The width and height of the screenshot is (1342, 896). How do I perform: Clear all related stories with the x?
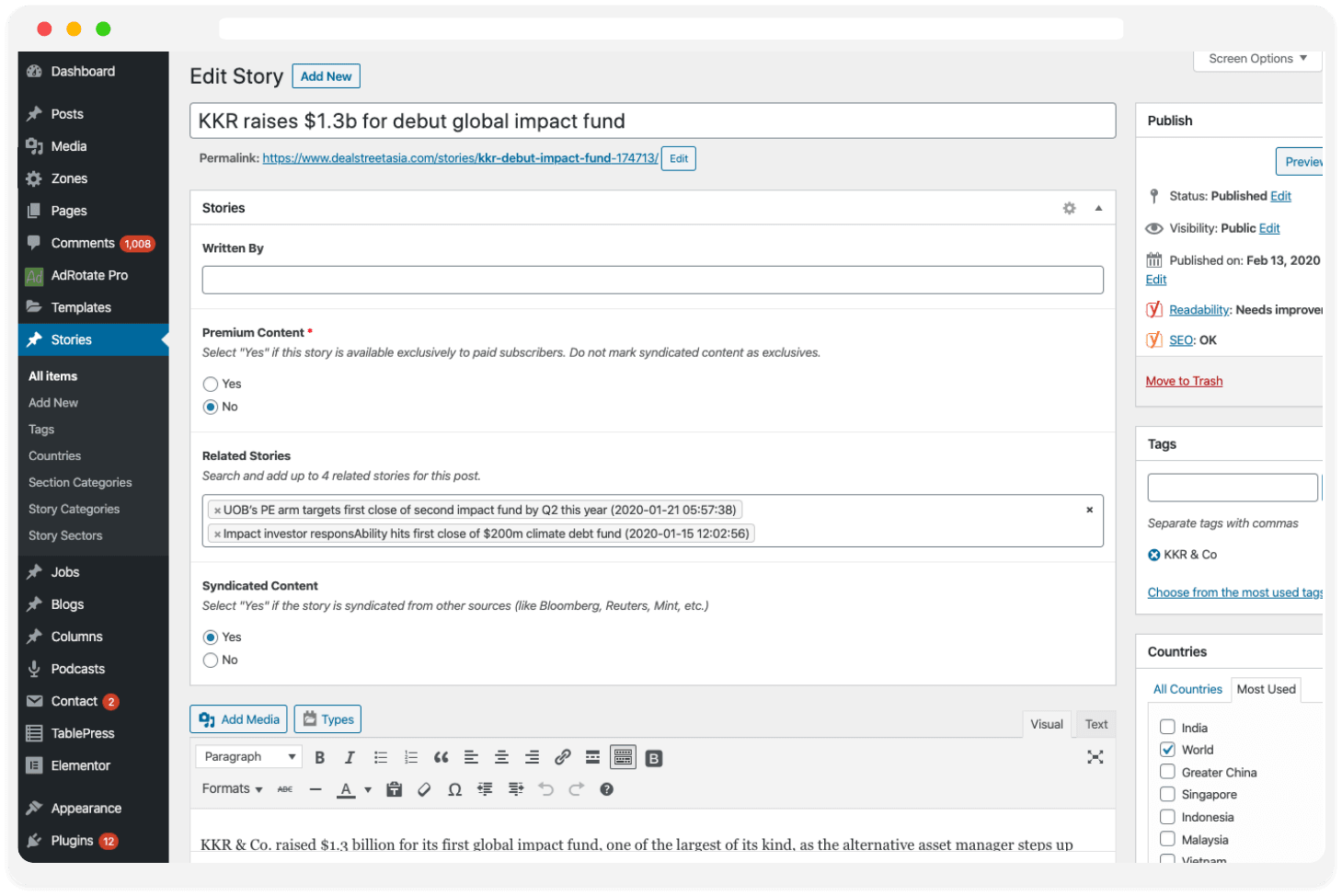[x=1089, y=510]
